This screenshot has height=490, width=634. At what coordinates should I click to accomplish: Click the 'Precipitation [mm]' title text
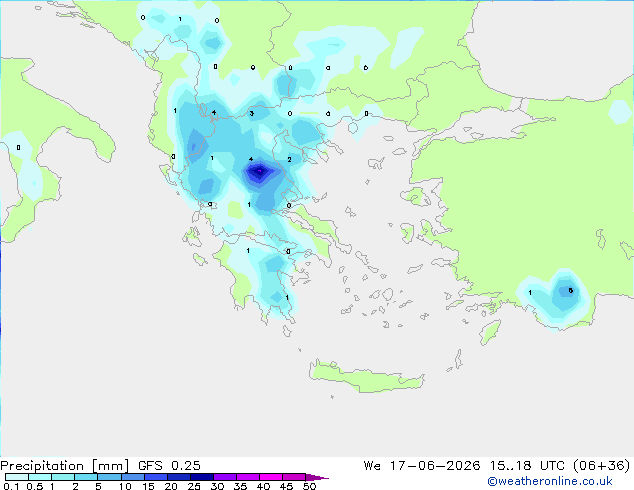tap(65, 466)
